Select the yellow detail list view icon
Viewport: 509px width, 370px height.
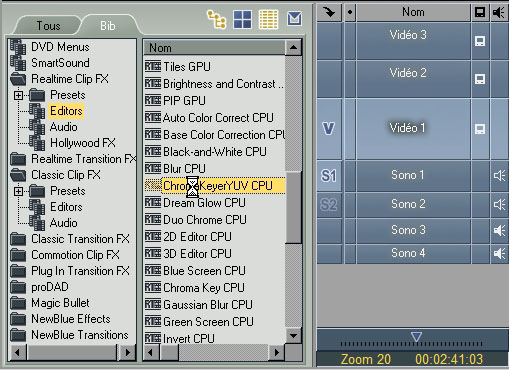(268, 19)
